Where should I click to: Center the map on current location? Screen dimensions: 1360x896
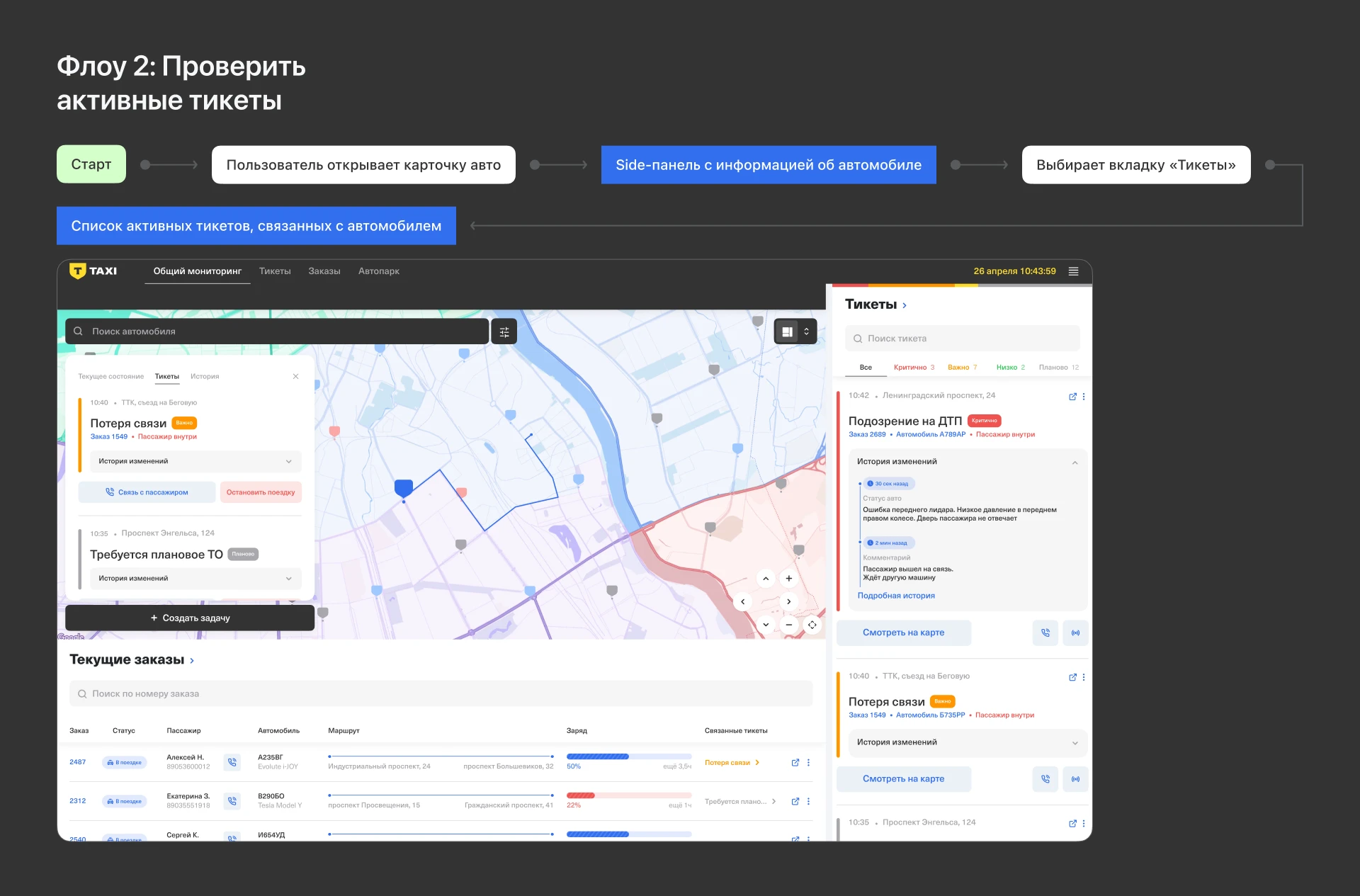(x=812, y=625)
